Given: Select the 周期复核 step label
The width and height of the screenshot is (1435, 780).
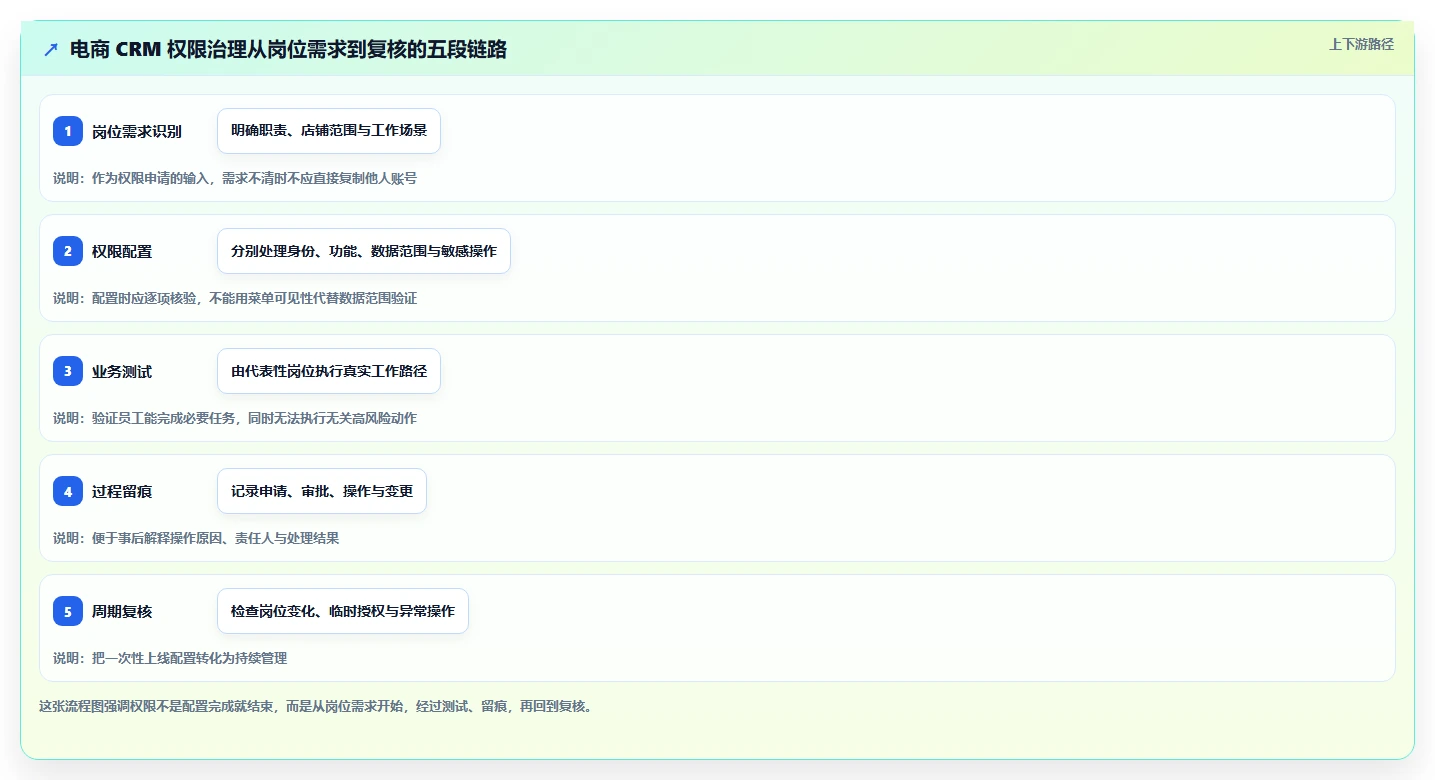Looking at the screenshot, I should [x=122, y=611].
